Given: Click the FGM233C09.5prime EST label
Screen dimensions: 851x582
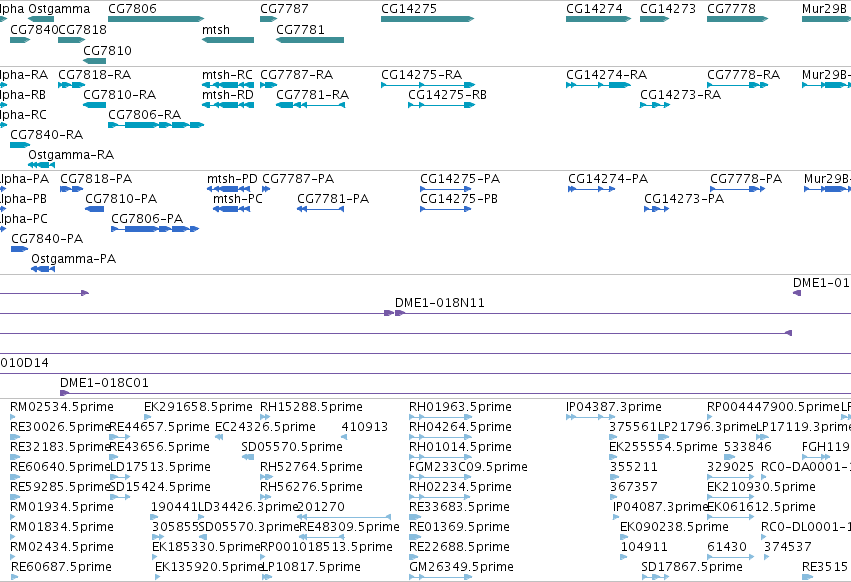Looking at the screenshot, I should (x=468, y=467).
